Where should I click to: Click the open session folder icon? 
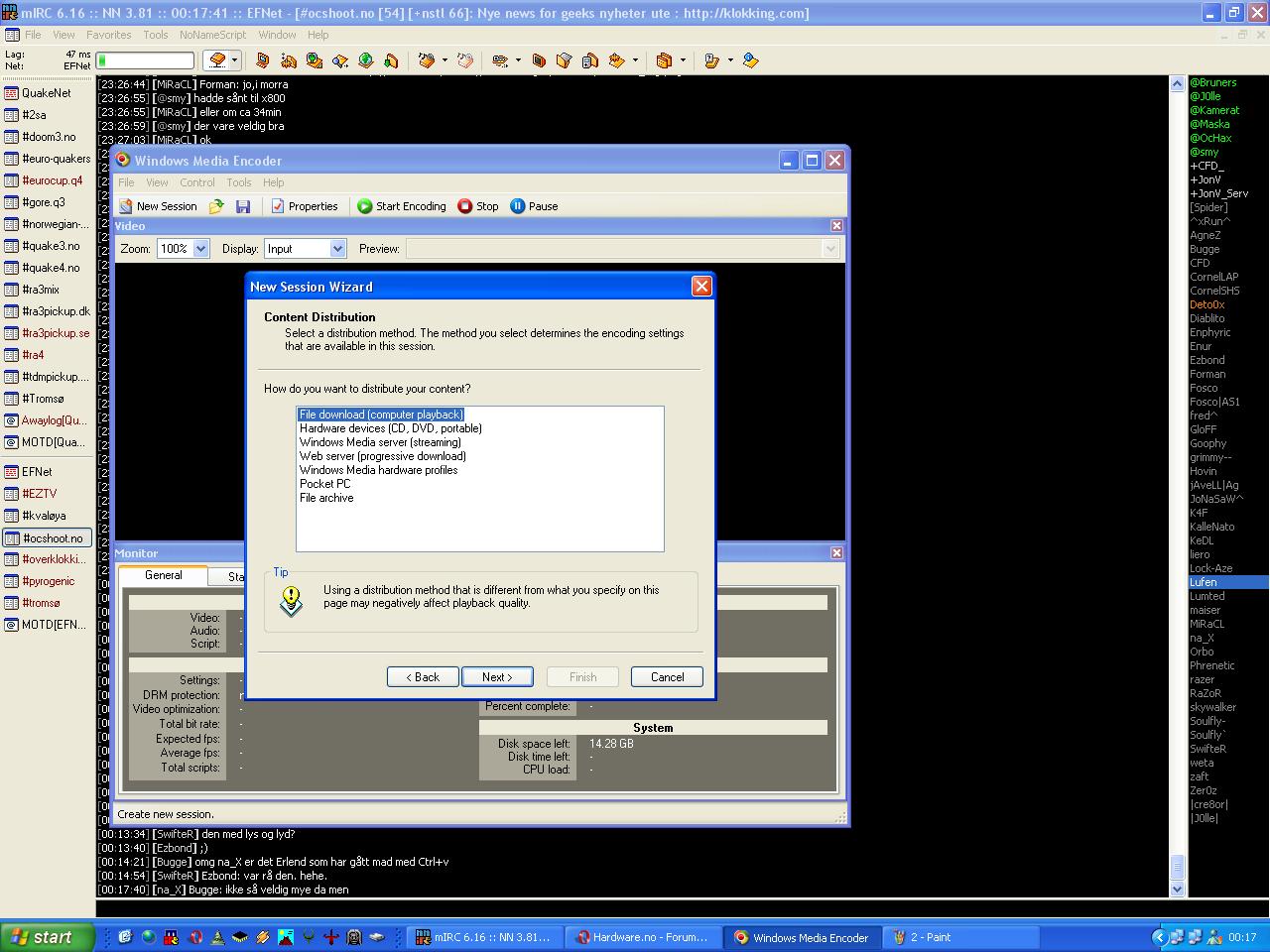coord(216,206)
